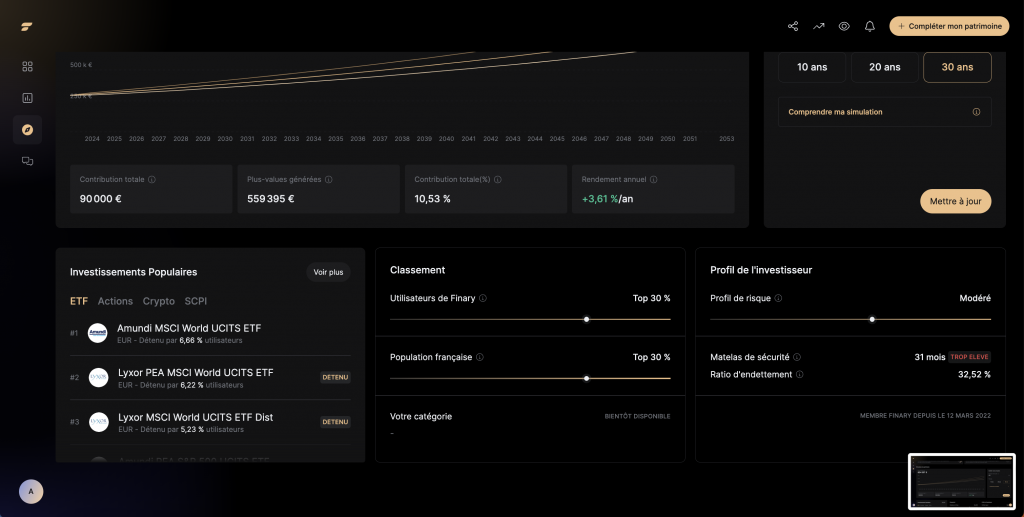Open Comprendre ma simulation row
This screenshot has width=1024, height=517.
tap(884, 112)
